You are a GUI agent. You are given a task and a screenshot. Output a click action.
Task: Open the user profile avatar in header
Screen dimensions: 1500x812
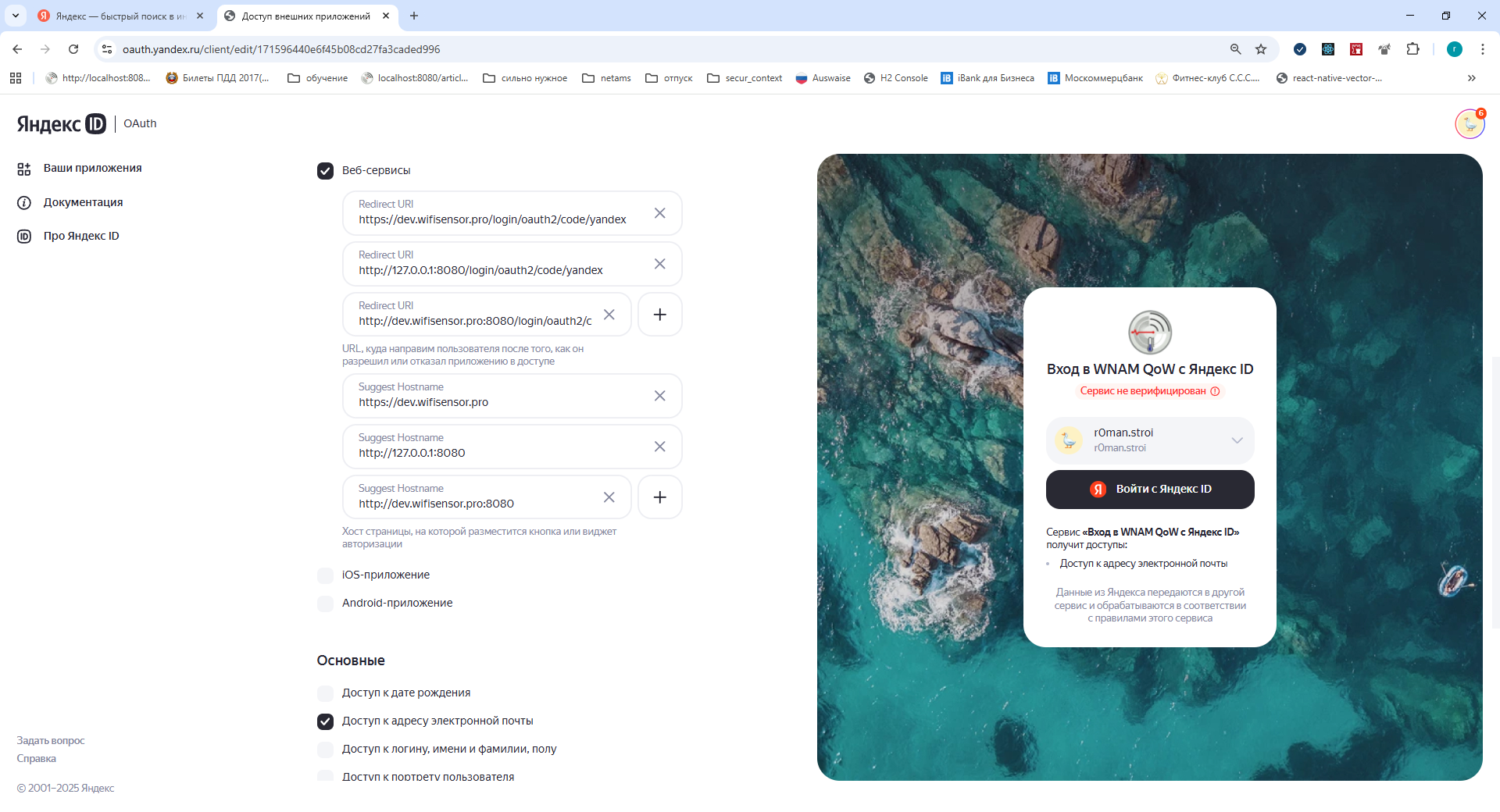[x=1469, y=124]
